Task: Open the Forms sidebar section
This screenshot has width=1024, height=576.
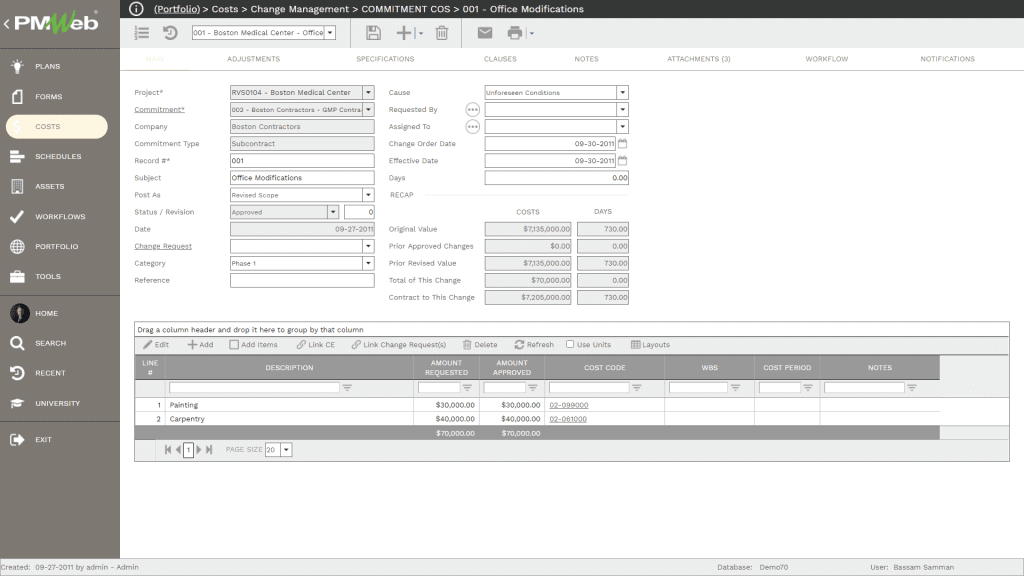Action: 48,96
